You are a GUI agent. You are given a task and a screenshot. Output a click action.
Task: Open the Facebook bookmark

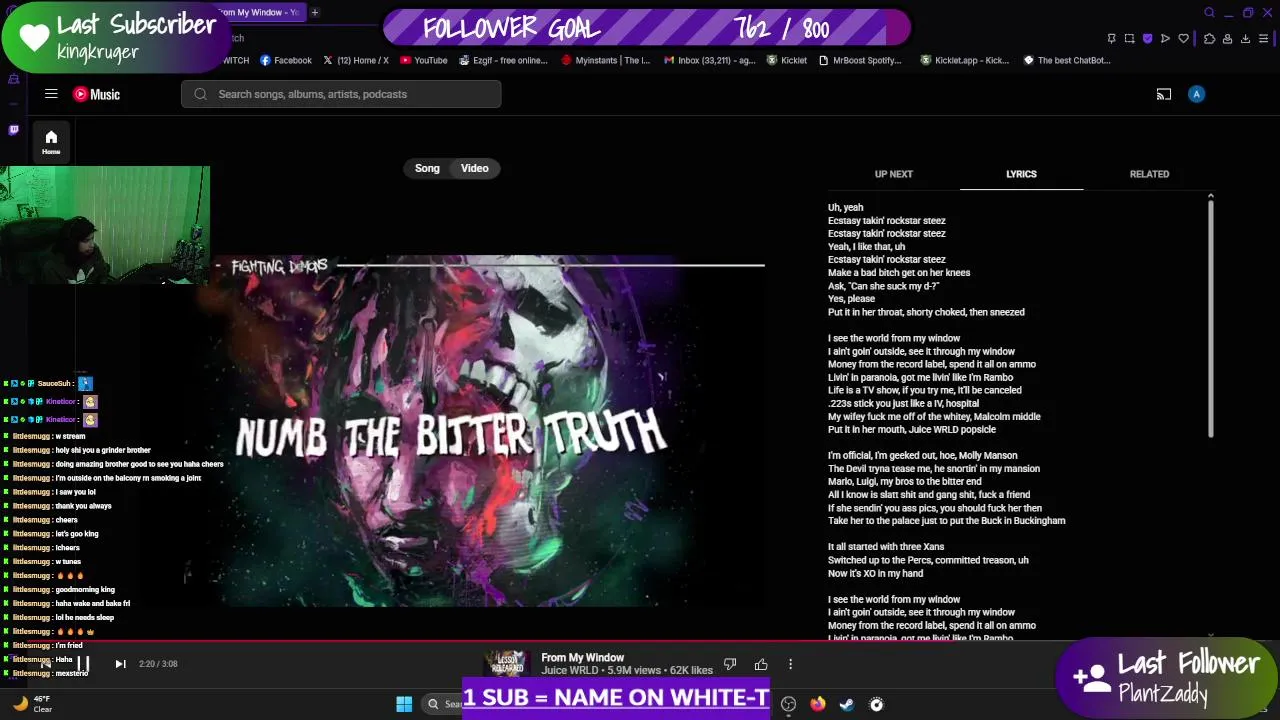coord(286,60)
